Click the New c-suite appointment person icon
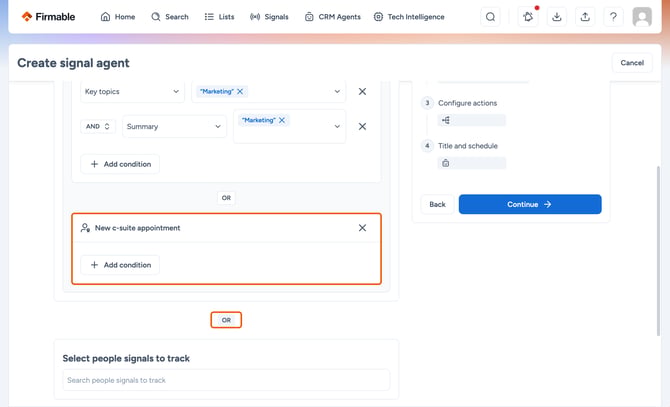Image resolution: width=670 pixels, height=407 pixels. [85, 228]
